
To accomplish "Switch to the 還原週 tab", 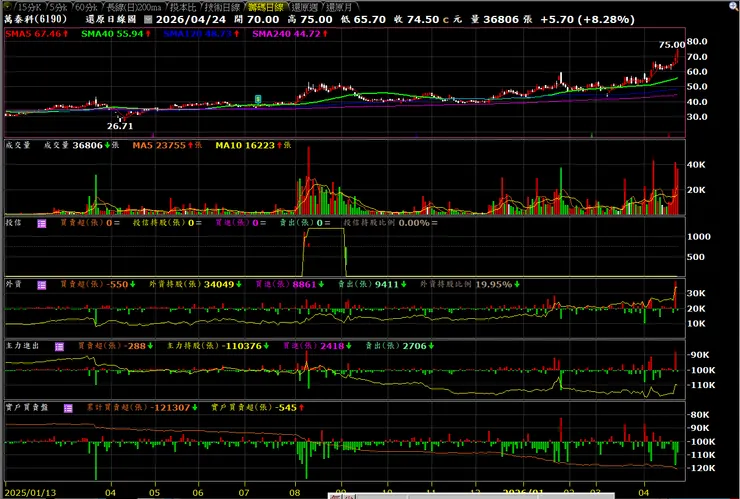I will point(304,7).
